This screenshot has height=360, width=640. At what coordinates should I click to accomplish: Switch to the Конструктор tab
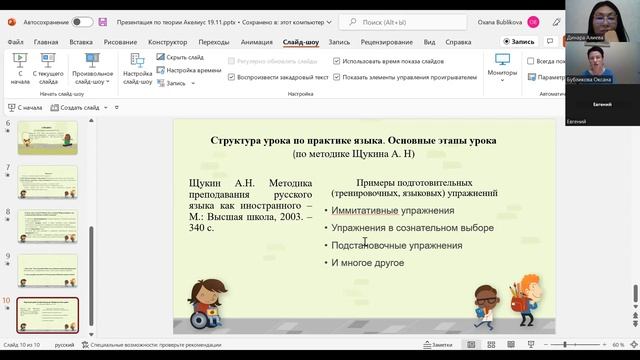167,42
